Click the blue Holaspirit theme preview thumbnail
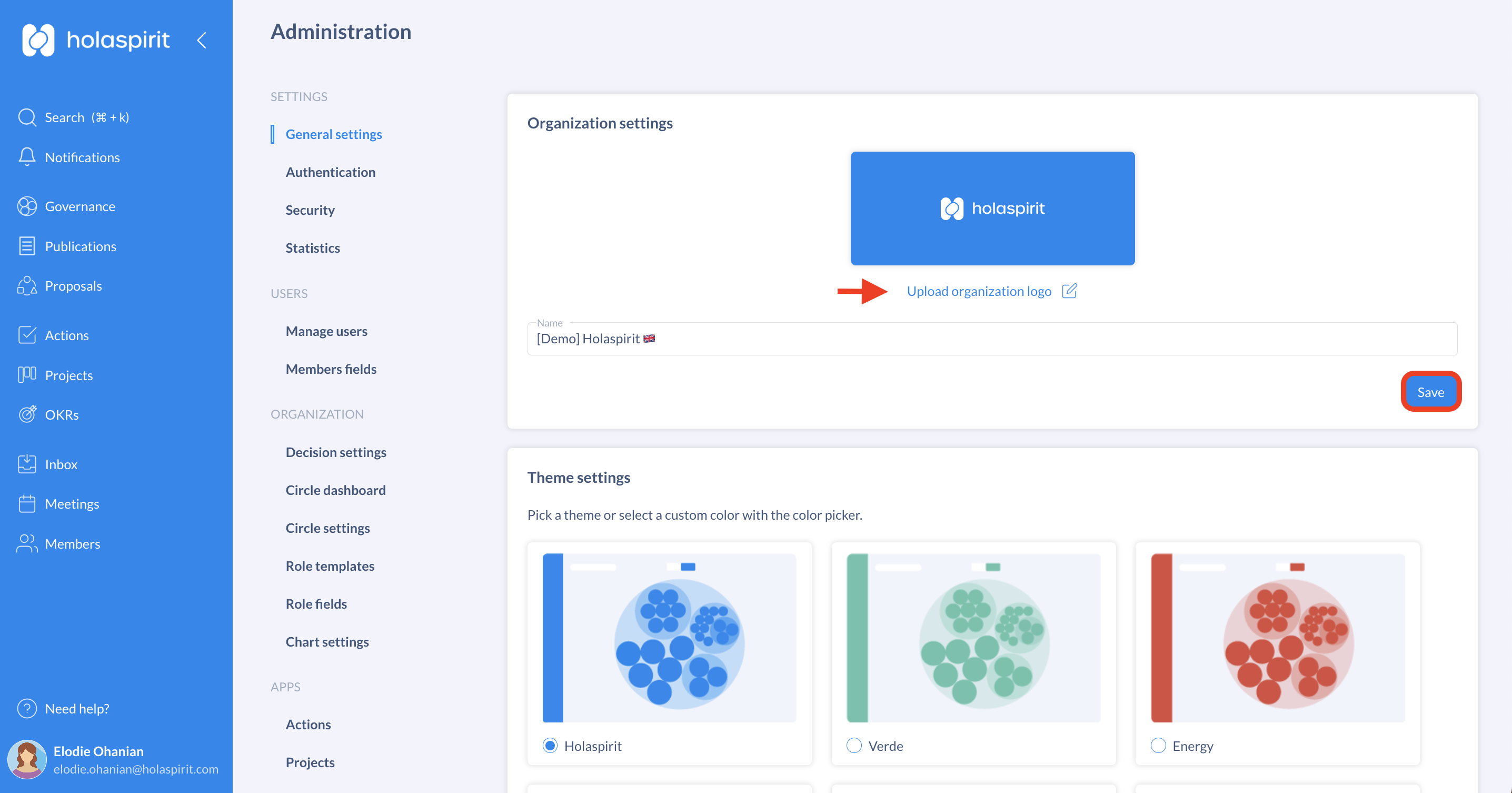The height and width of the screenshot is (793, 1512). pyautogui.click(x=669, y=638)
